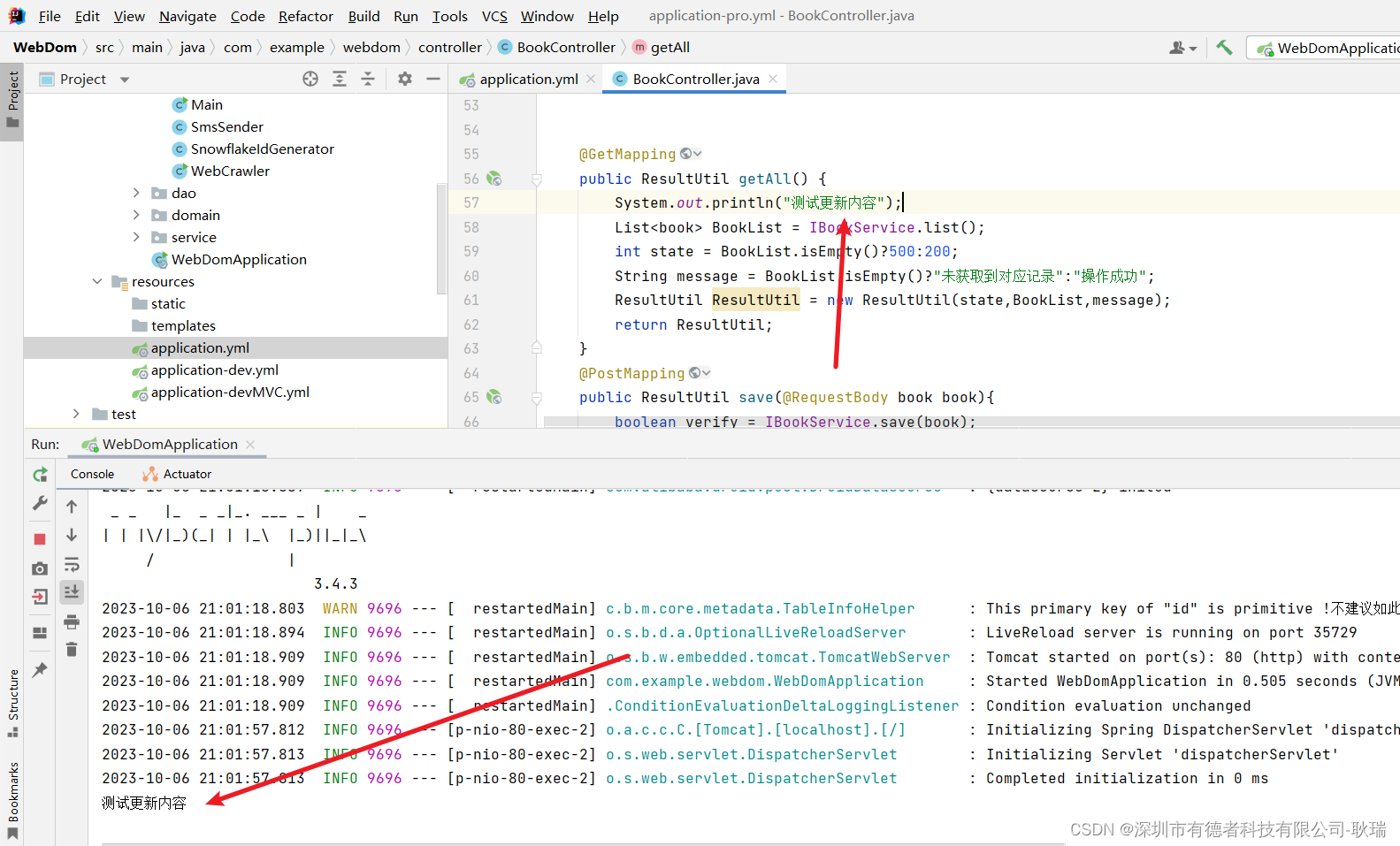Open the File menu
Screen dimensions: 1400x846
coord(50,16)
